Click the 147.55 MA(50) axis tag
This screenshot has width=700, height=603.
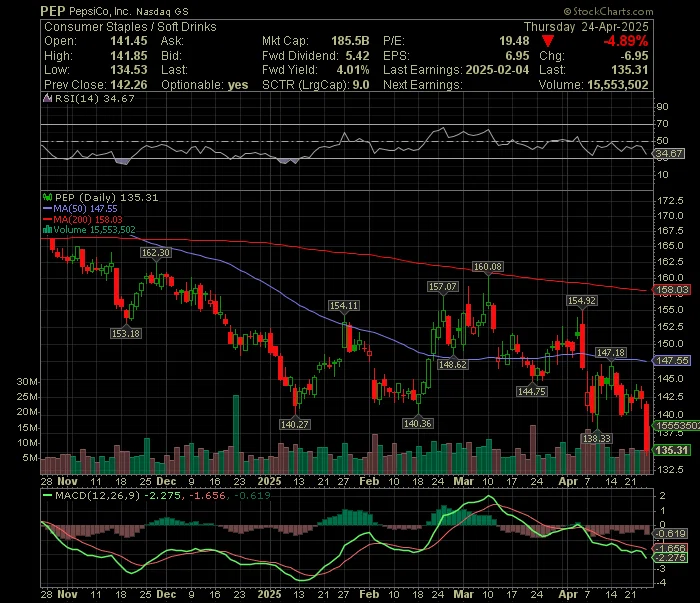672,361
